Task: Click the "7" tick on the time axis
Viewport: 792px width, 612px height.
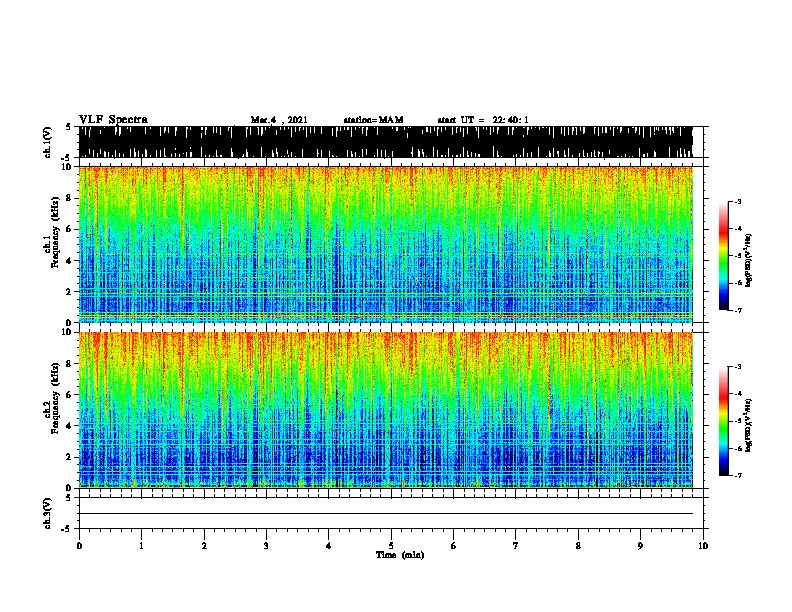Action: pyautogui.click(x=516, y=545)
